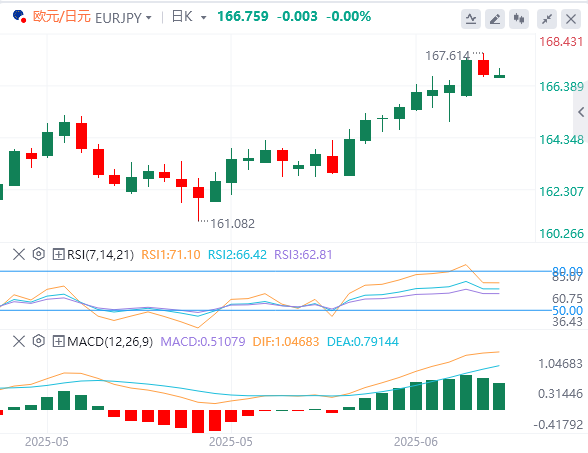Remove the RSI indicator panel
This screenshot has width=588, height=453.
[19, 254]
